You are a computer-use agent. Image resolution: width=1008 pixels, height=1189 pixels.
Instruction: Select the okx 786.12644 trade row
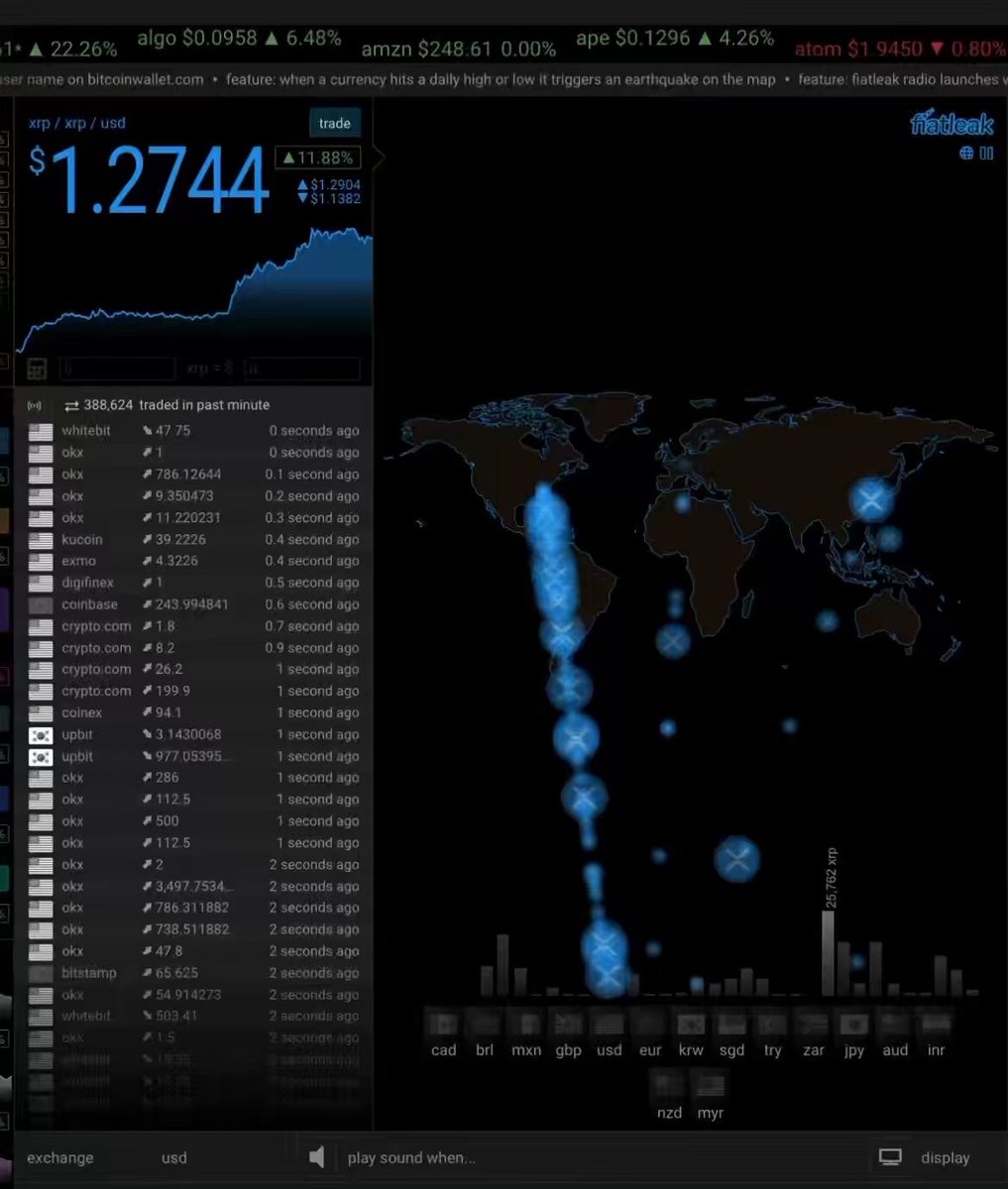[x=194, y=475]
